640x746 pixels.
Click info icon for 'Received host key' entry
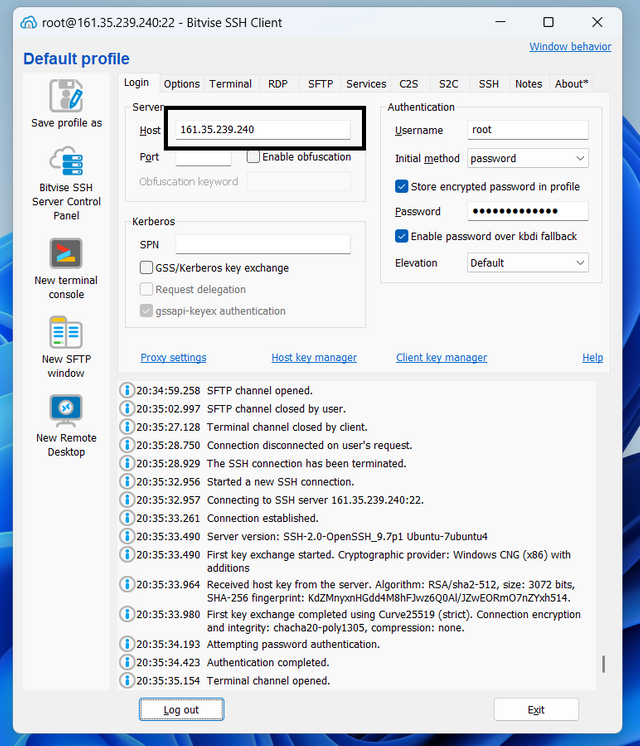[x=127, y=584]
